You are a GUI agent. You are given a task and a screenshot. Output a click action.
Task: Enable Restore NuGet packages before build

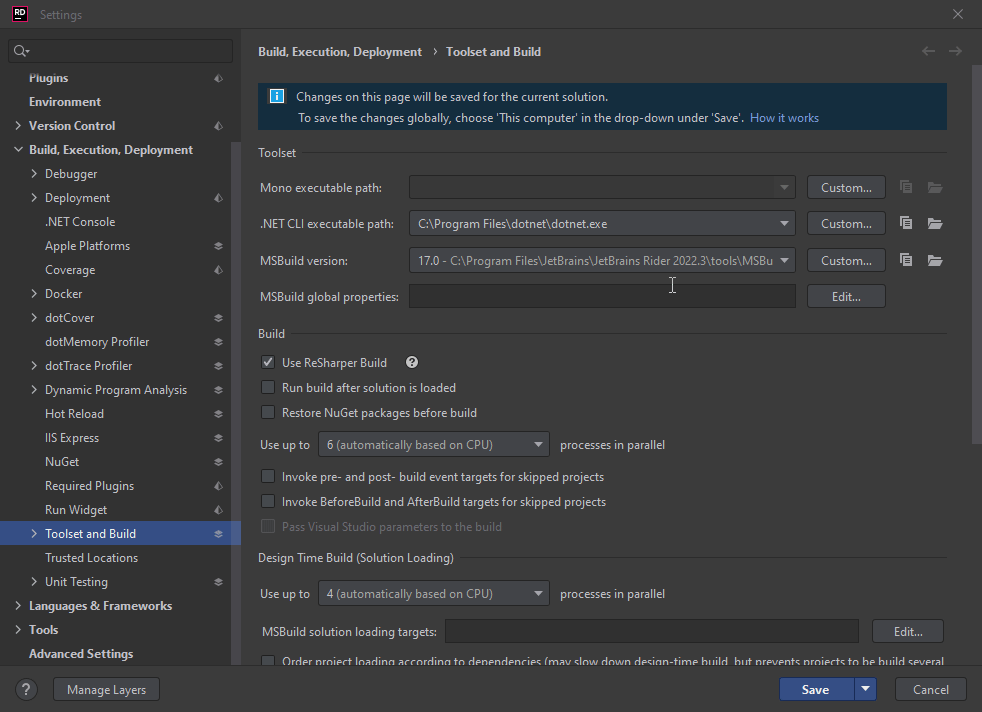267,412
